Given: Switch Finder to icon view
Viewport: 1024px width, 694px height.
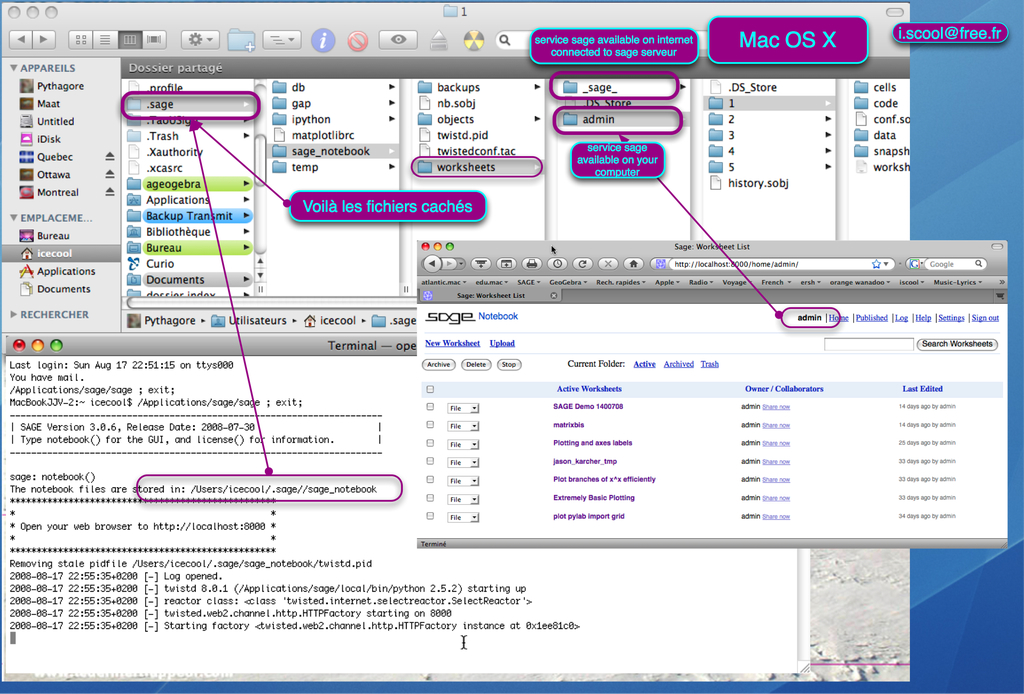Looking at the screenshot, I should 81,40.
